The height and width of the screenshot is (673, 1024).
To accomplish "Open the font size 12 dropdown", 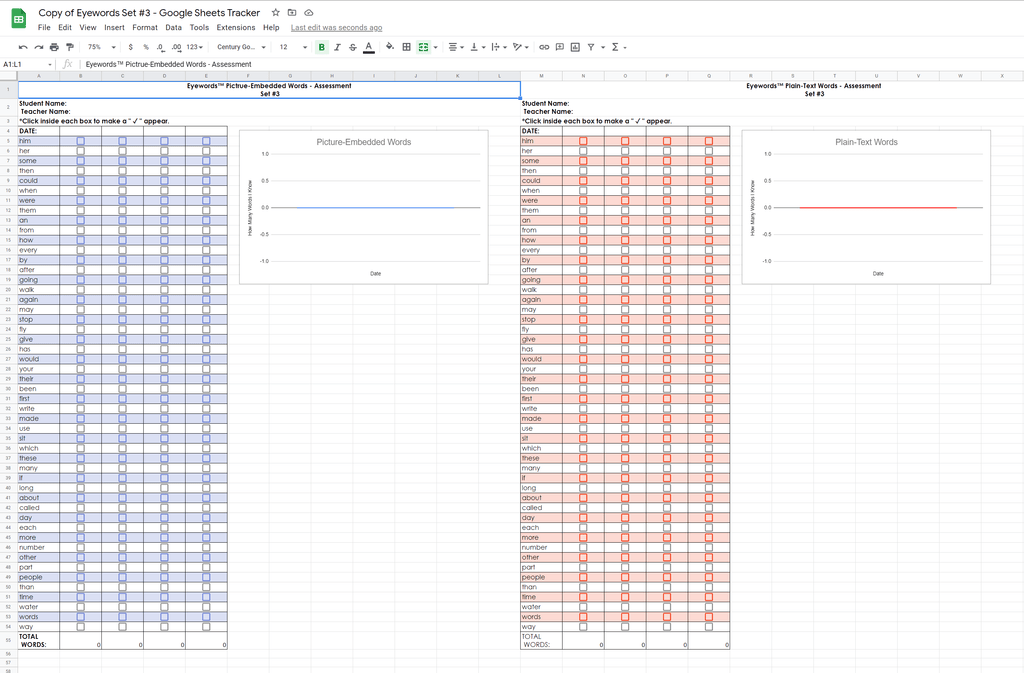I will coord(293,47).
